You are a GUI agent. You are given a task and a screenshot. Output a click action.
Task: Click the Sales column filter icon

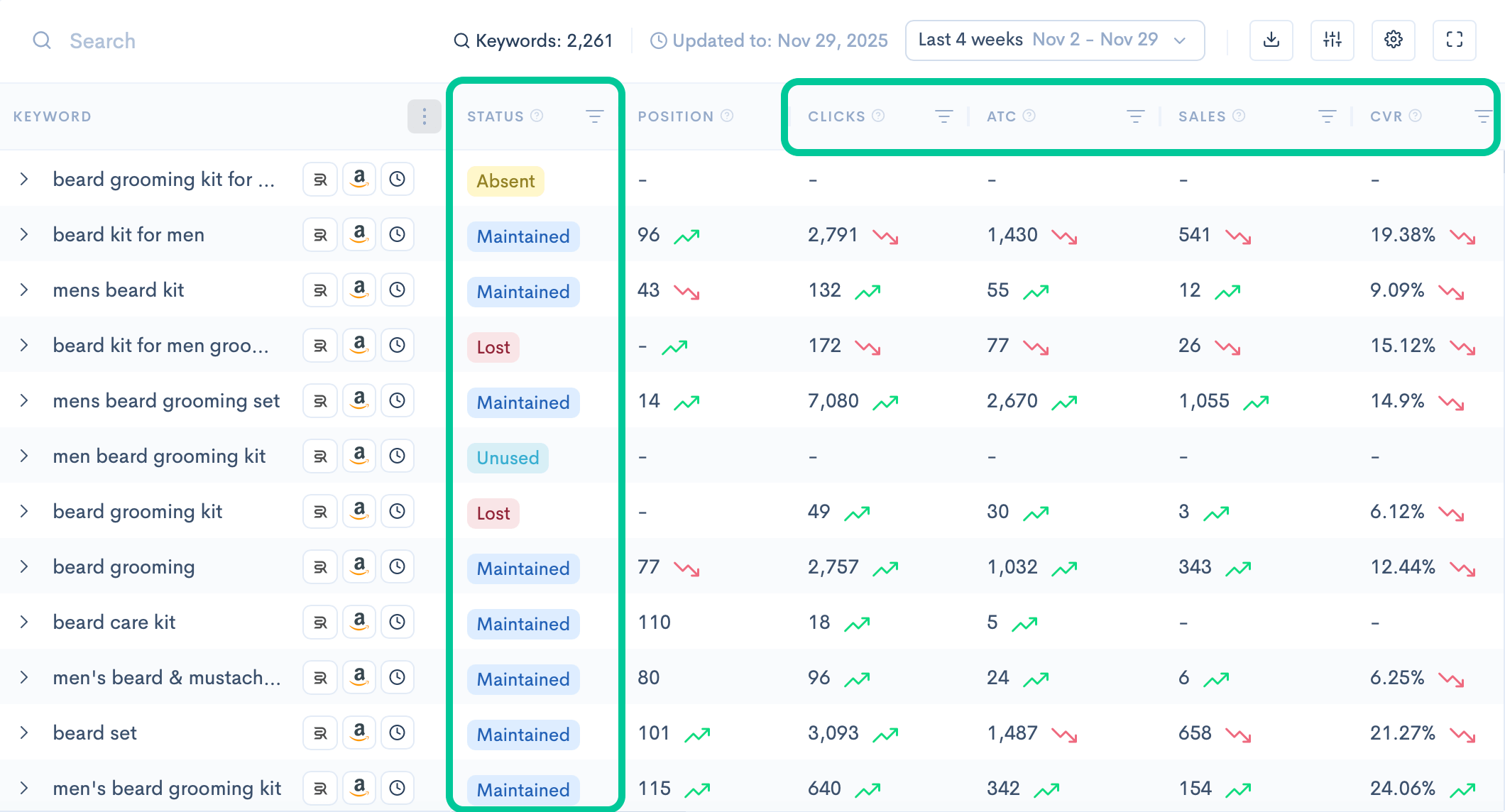coord(1327,116)
